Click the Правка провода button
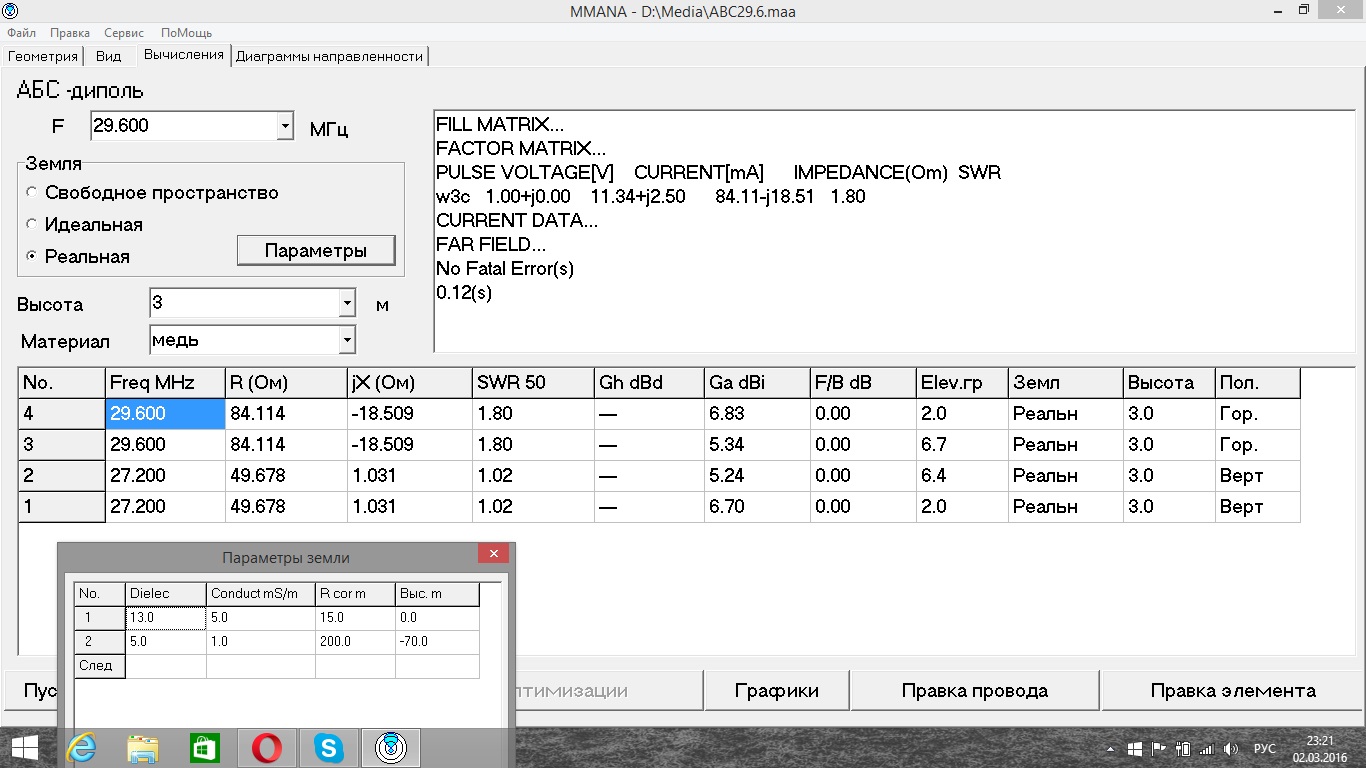Viewport: 1366px width, 768px height. (x=975, y=691)
